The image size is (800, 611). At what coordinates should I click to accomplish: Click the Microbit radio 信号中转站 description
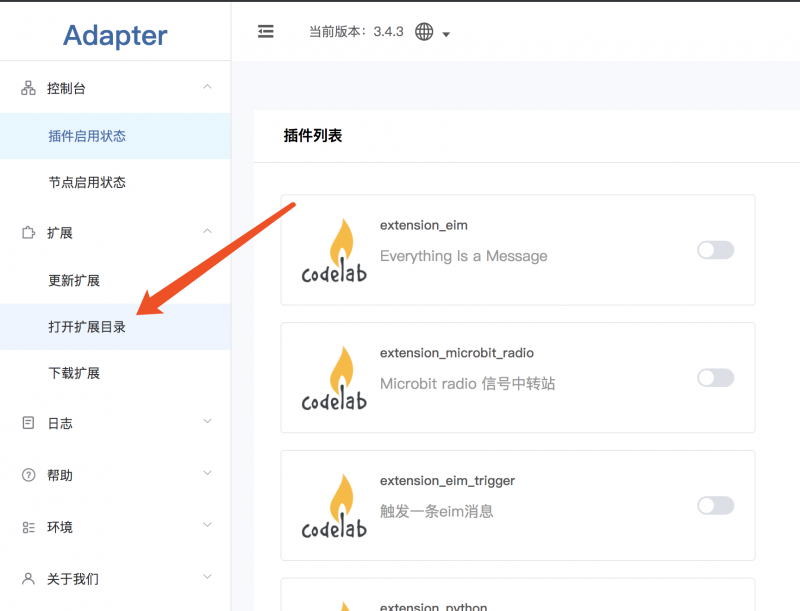(x=467, y=384)
